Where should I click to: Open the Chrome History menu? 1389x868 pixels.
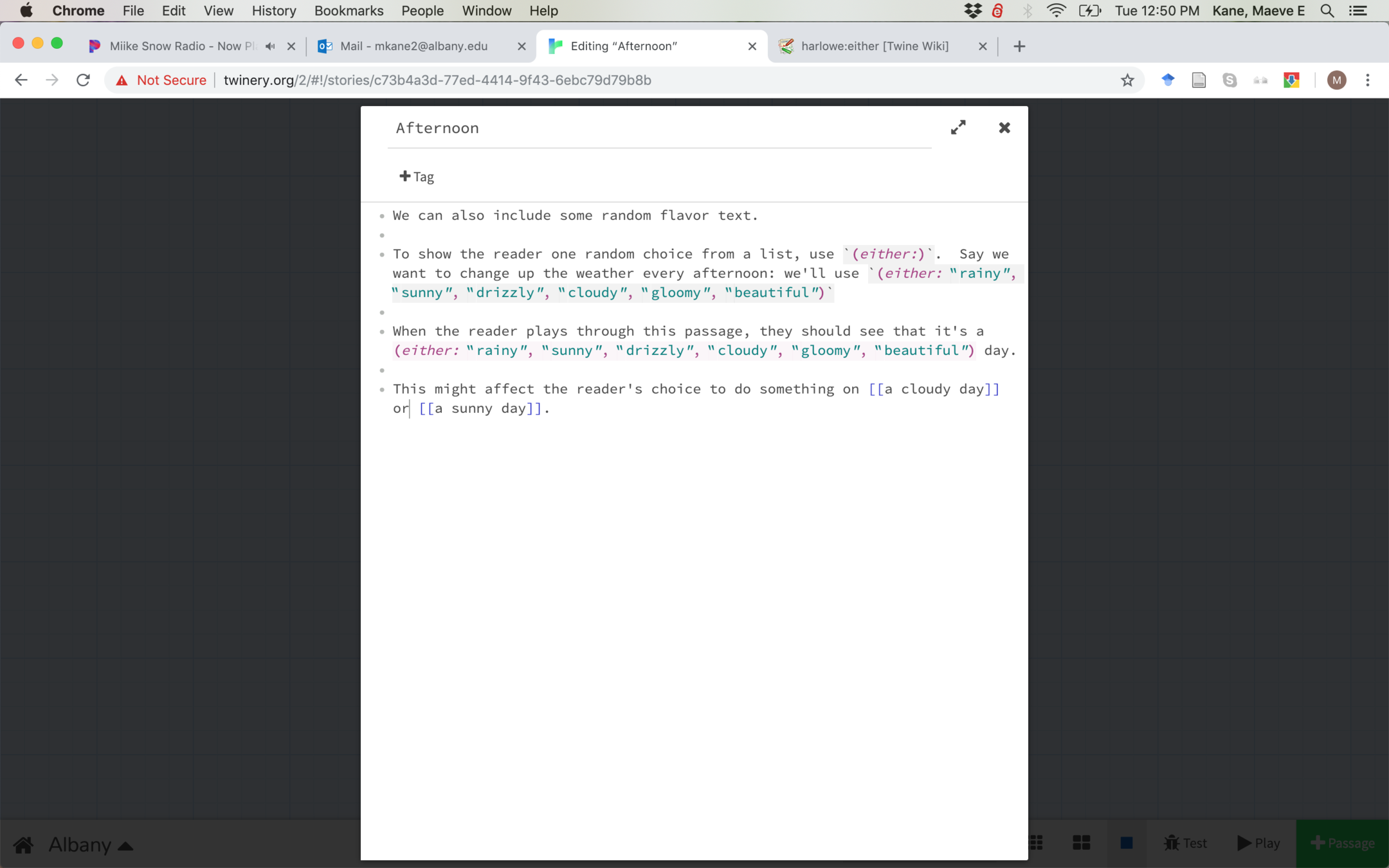[273, 11]
